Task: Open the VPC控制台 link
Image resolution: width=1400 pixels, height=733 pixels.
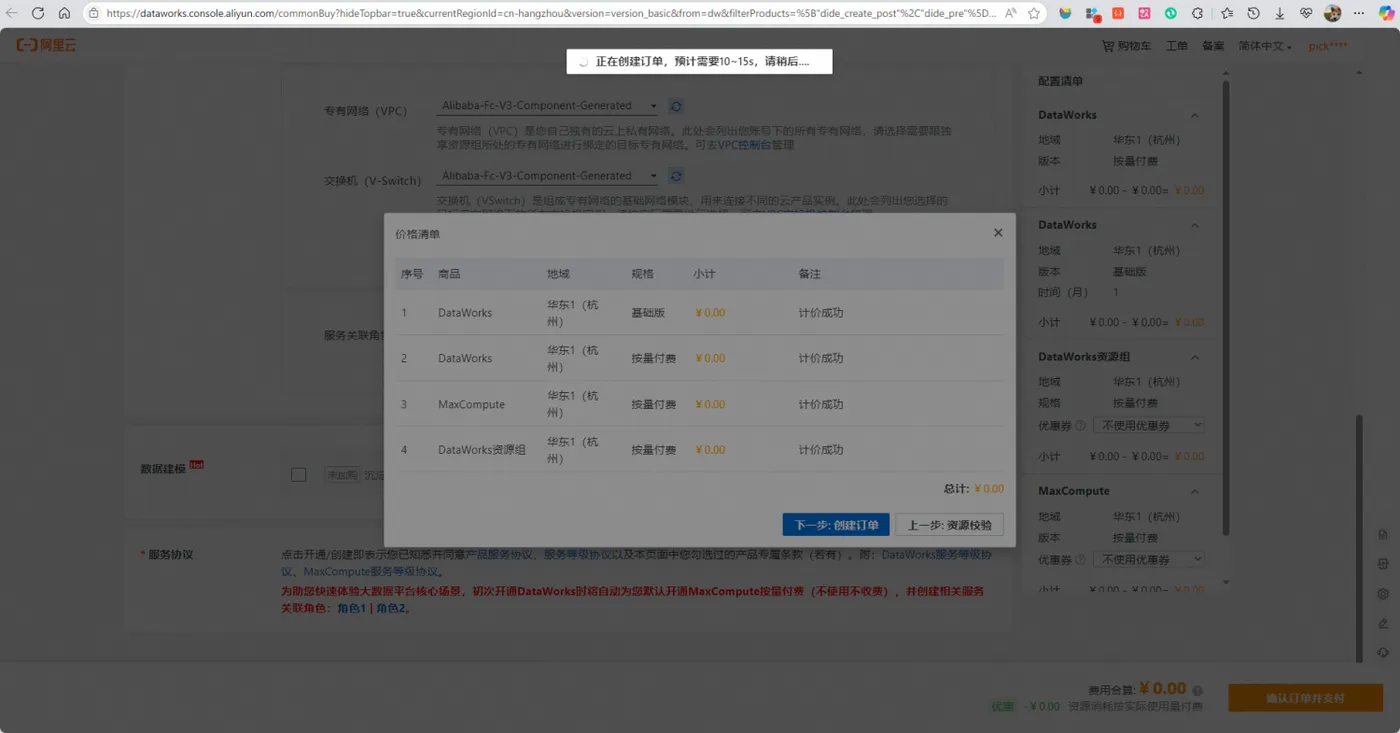Action: pyautogui.click(x=744, y=145)
